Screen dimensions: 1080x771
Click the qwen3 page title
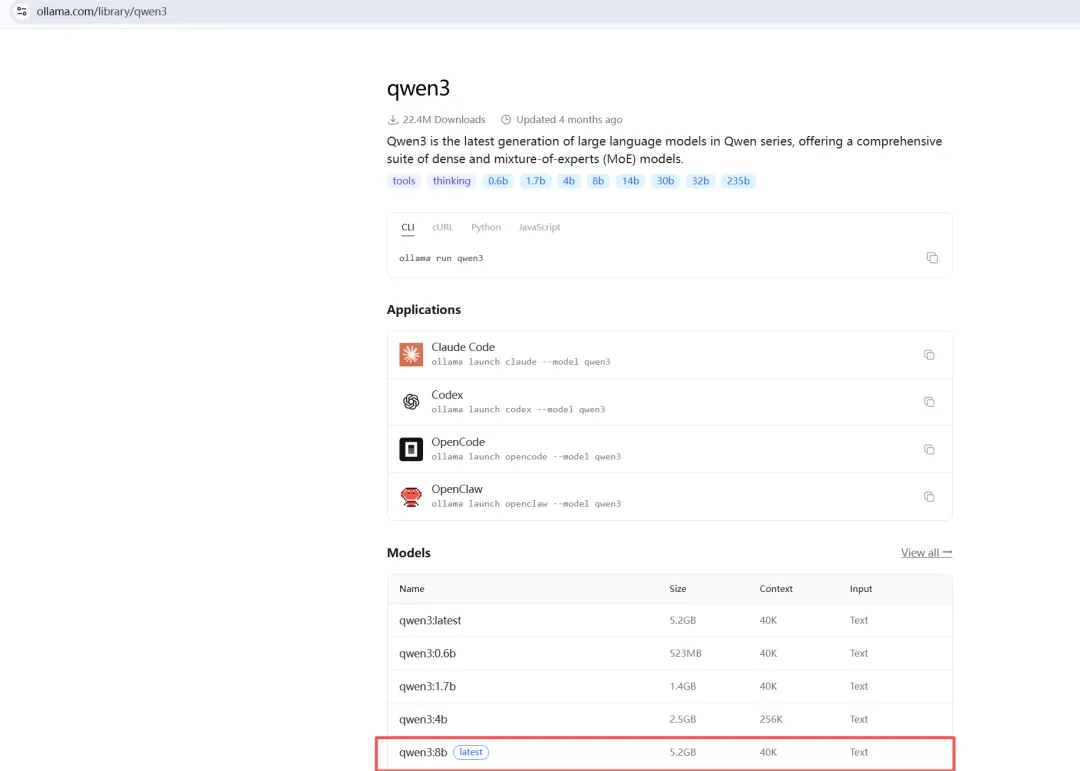click(x=418, y=88)
